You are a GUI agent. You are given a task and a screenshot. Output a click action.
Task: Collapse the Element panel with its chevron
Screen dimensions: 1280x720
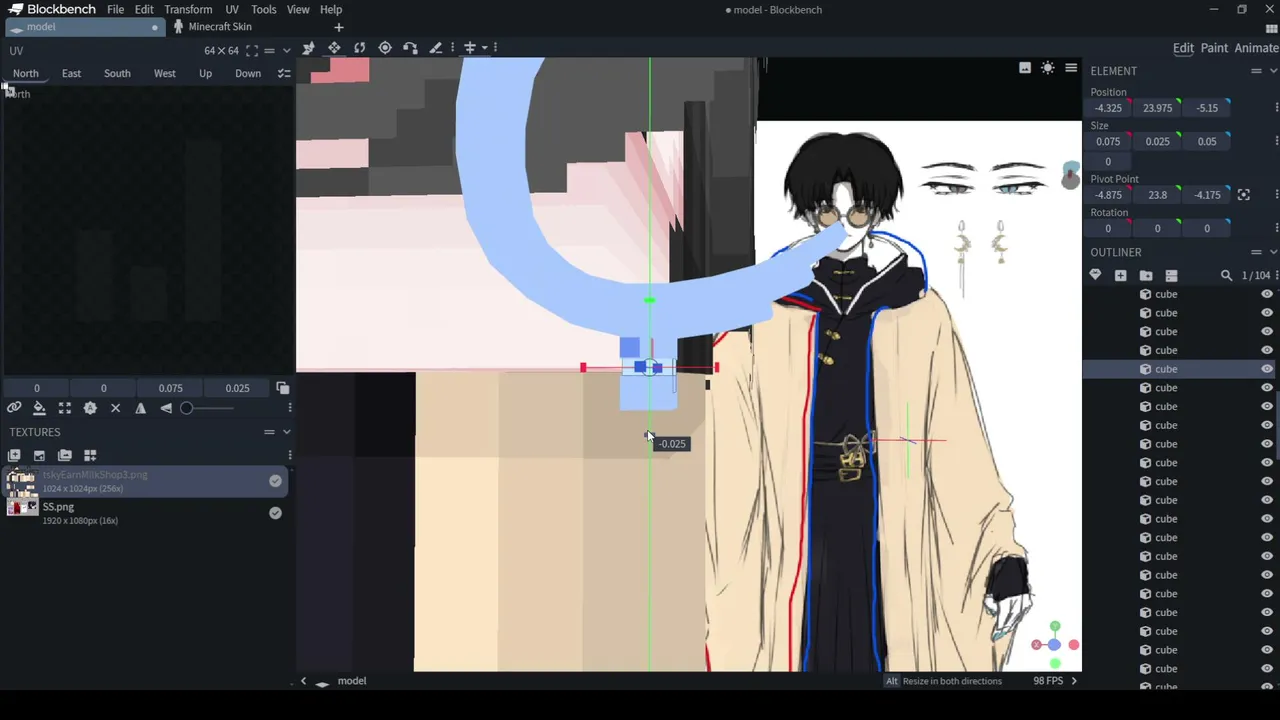click(x=1273, y=71)
